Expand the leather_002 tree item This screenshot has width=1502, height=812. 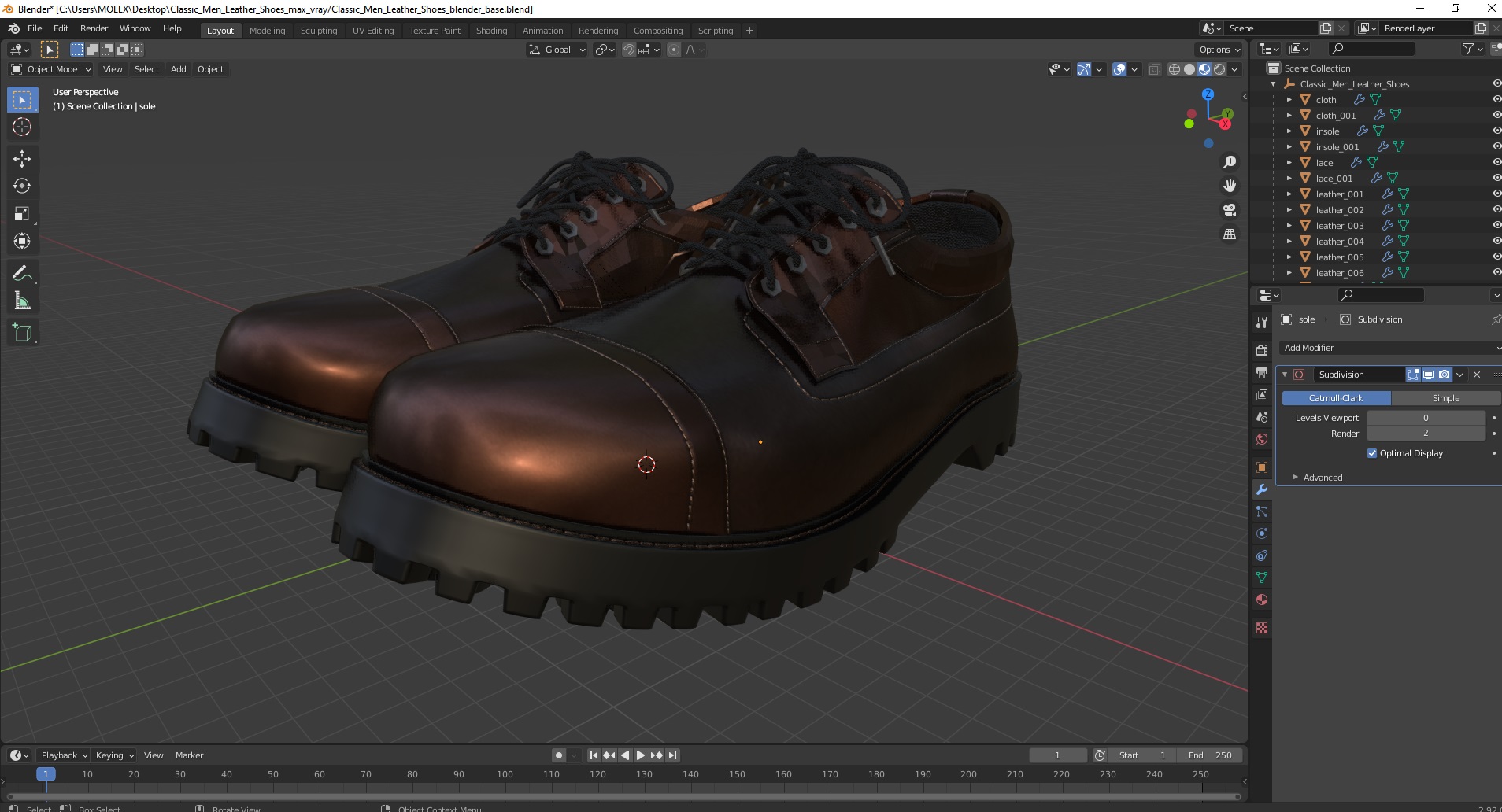[x=1289, y=210]
